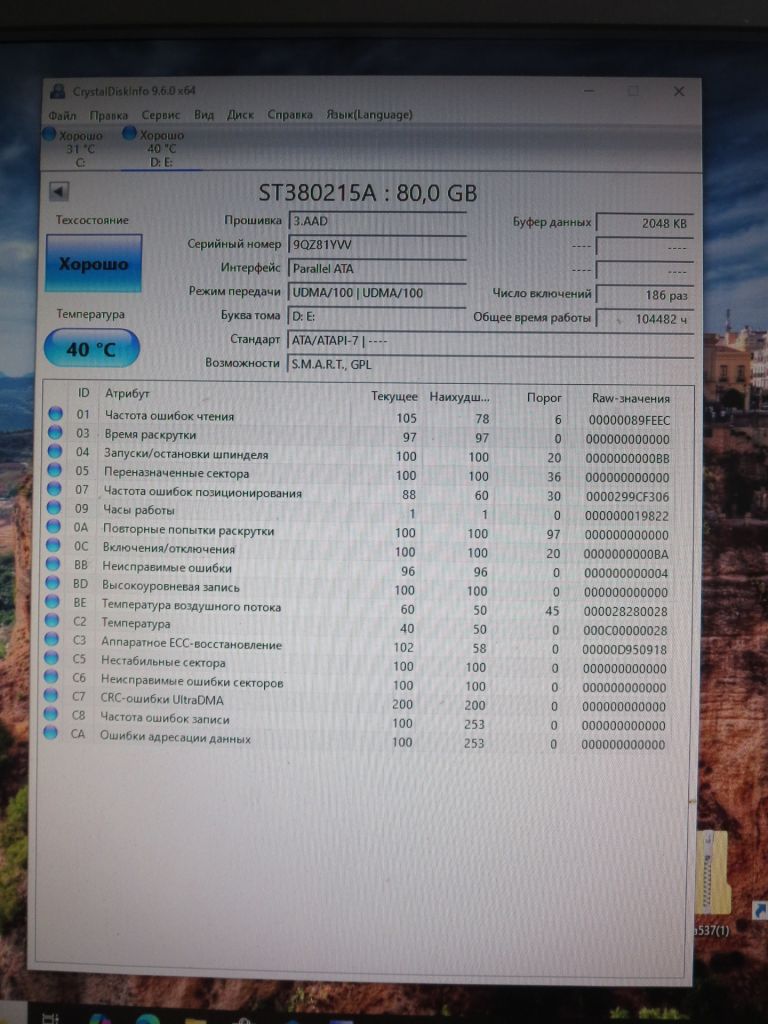The width and height of the screenshot is (768, 1024).
Task: Open the Язык(Language) menu
Action: [370, 115]
